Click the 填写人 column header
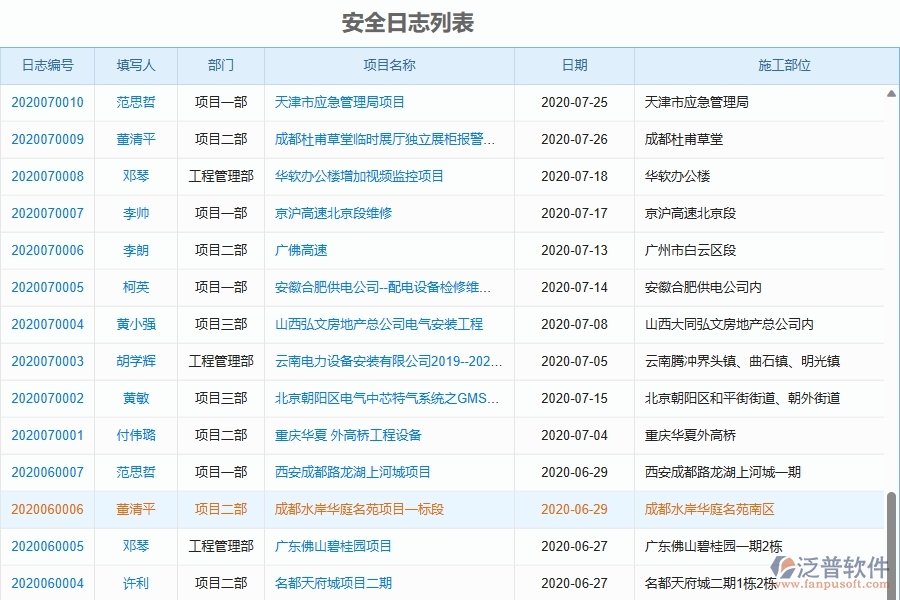Image resolution: width=900 pixels, height=600 pixels. pos(135,65)
